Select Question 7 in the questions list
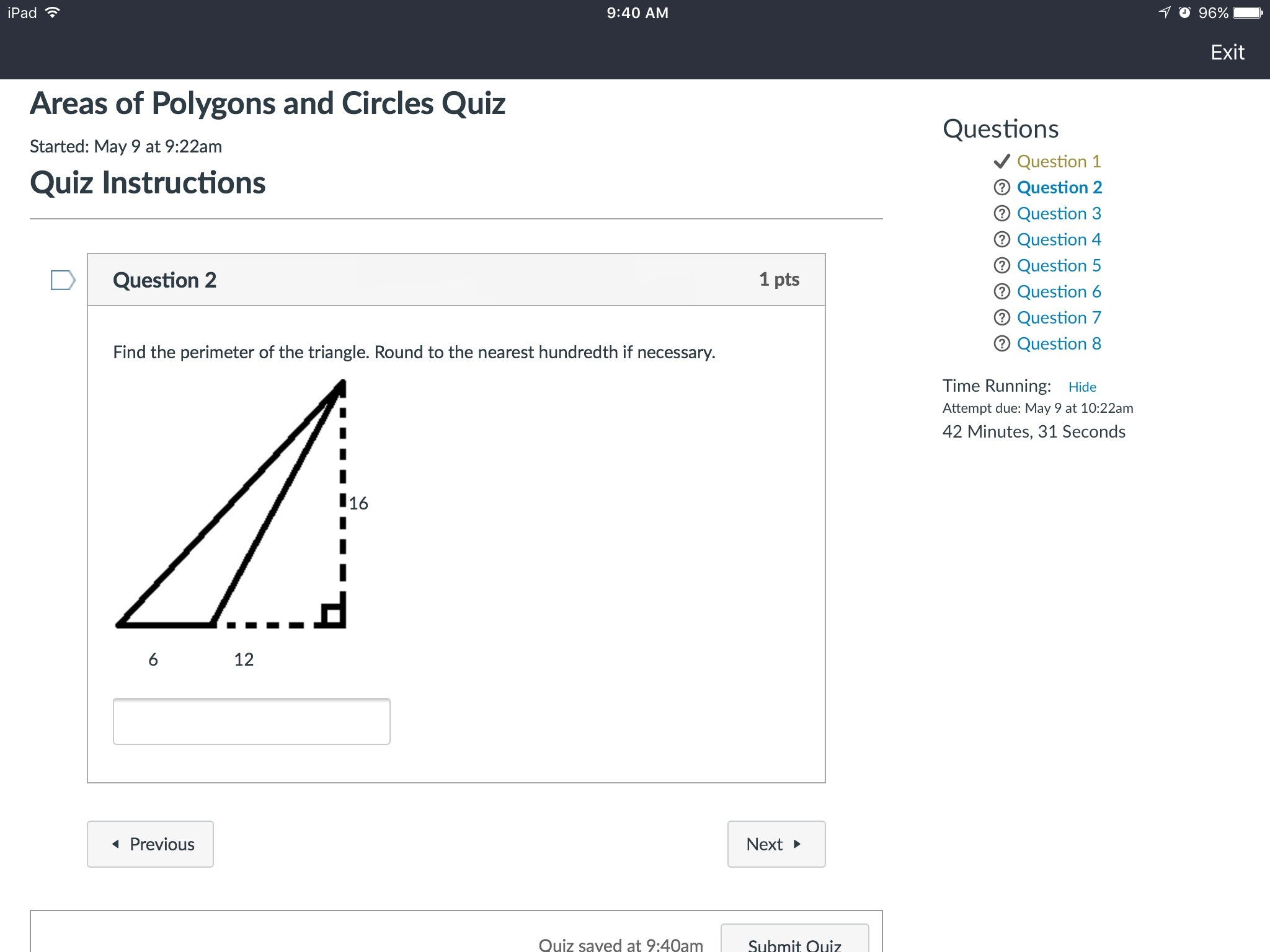 [1059, 318]
